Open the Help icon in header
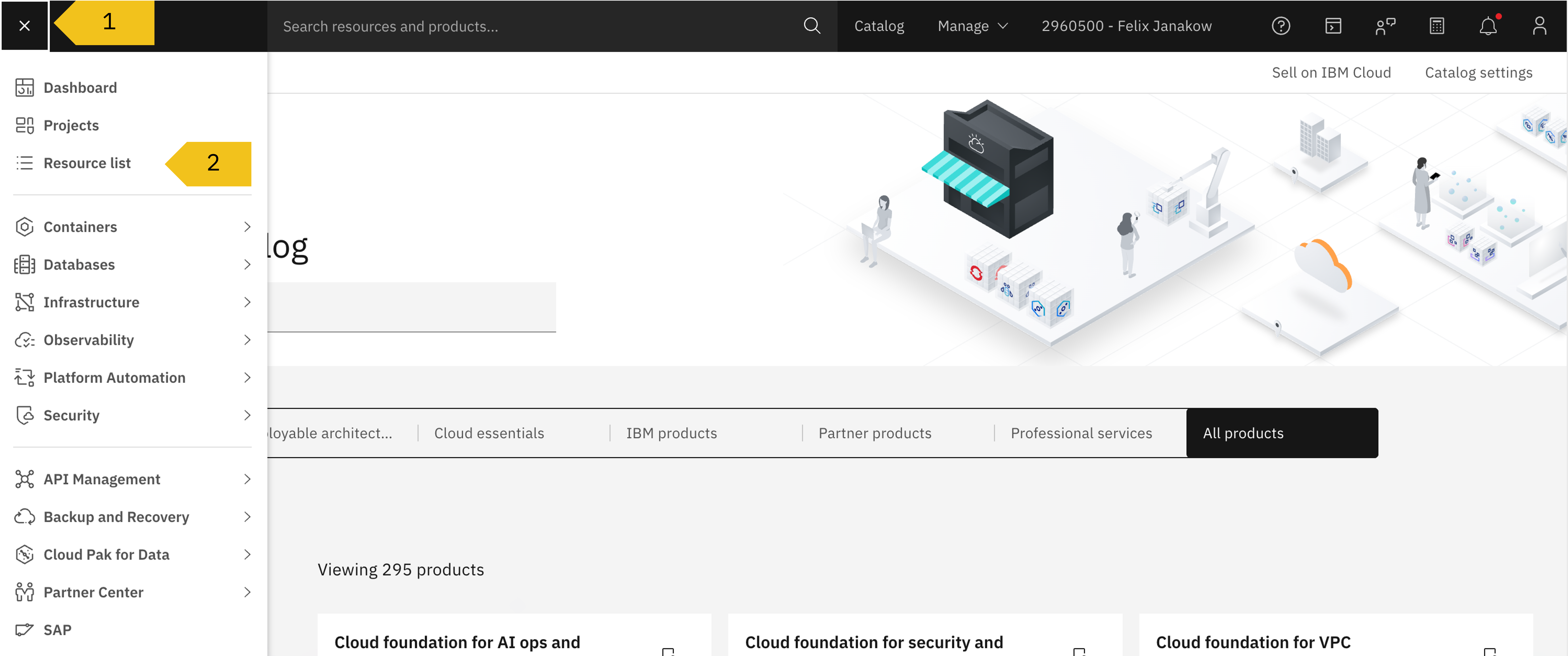The image size is (1568, 656). coord(1281,26)
